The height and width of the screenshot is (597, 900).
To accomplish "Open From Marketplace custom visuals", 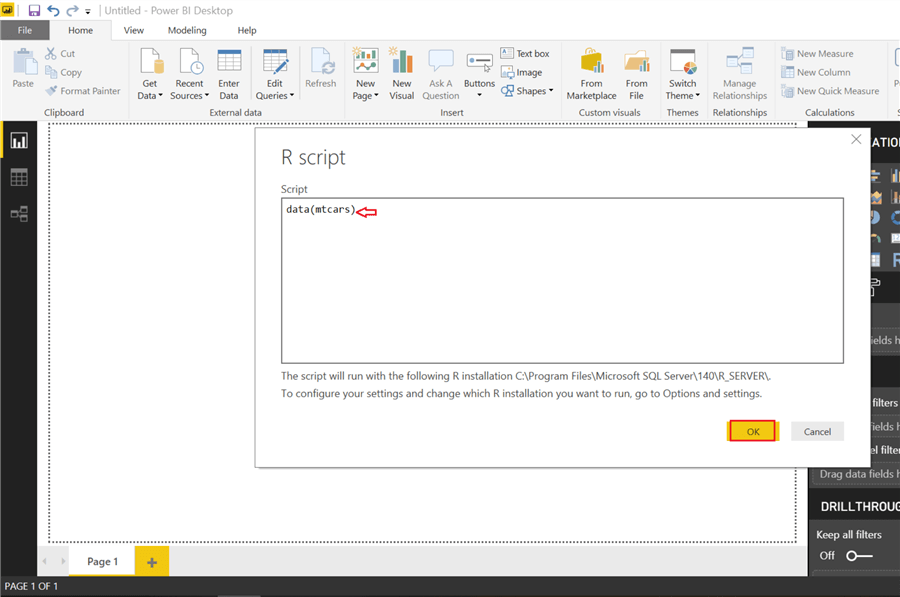I will (x=592, y=62).
